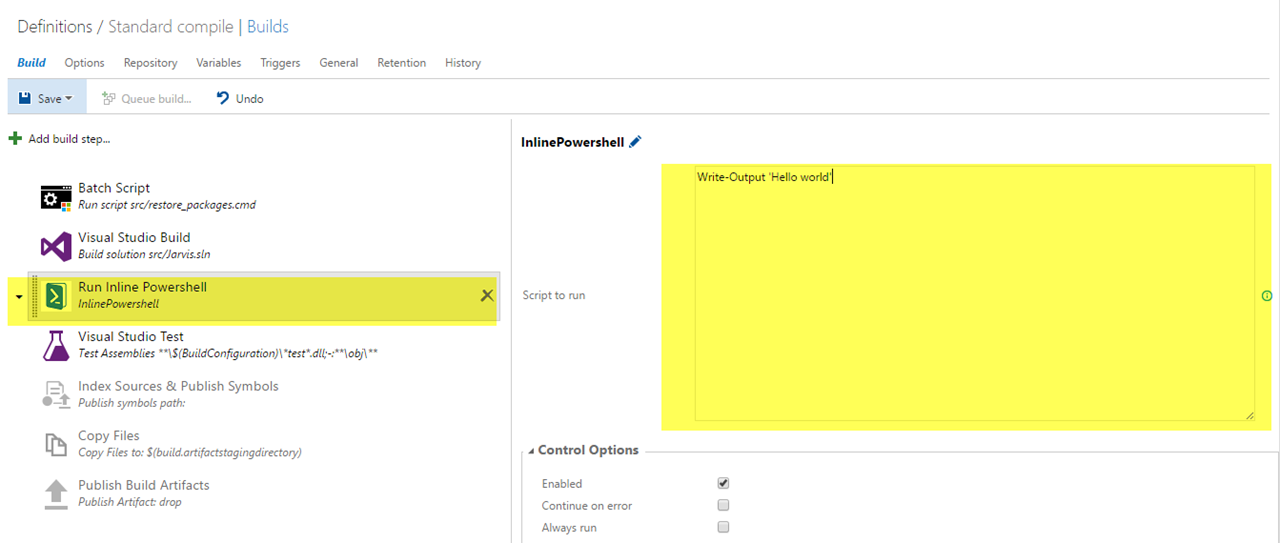Click the floppy disk Save icon

click(x=25, y=98)
